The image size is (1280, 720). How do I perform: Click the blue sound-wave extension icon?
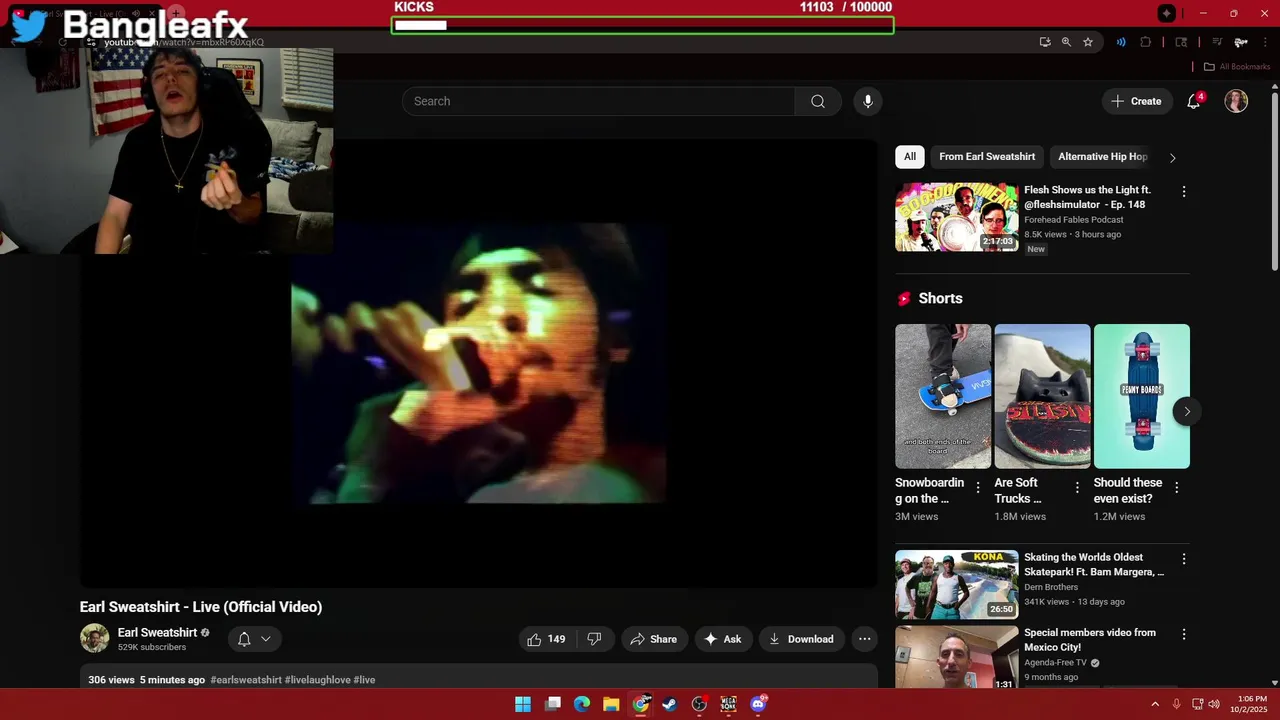(1121, 42)
